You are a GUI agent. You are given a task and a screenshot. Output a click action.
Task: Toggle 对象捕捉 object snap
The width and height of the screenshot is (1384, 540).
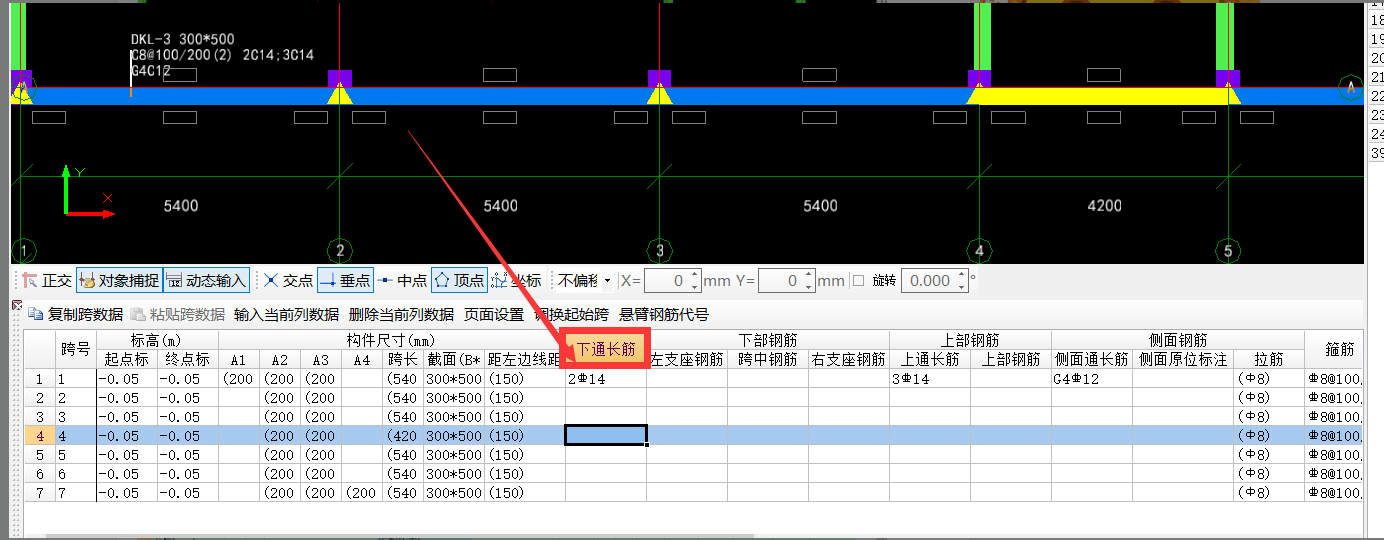119,281
